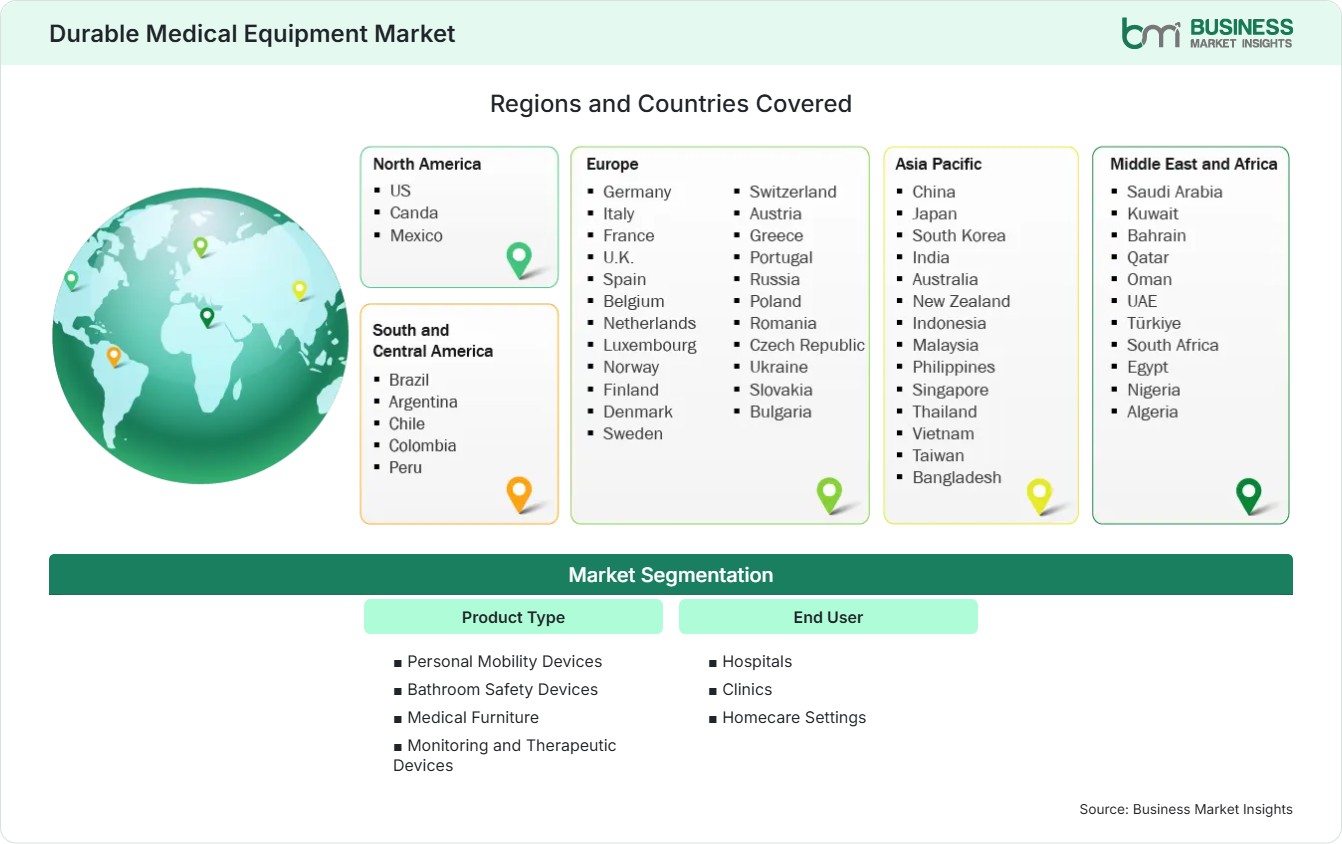Click 'Taiwan' in the Asia Pacific list
This screenshot has height=844, width=1342.
click(x=938, y=456)
